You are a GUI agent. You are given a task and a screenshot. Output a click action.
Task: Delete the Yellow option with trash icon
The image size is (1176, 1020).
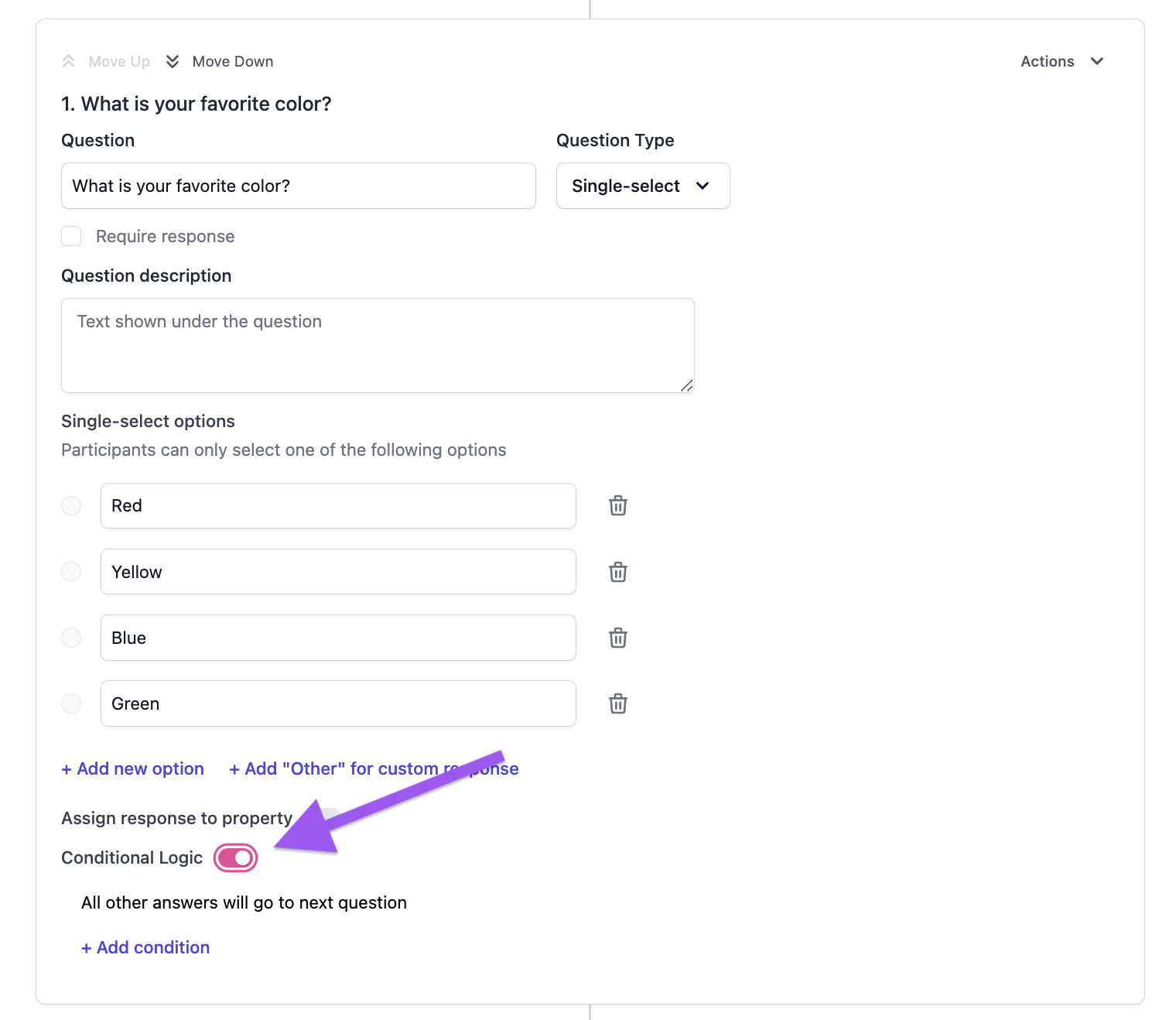[x=617, y=572]
